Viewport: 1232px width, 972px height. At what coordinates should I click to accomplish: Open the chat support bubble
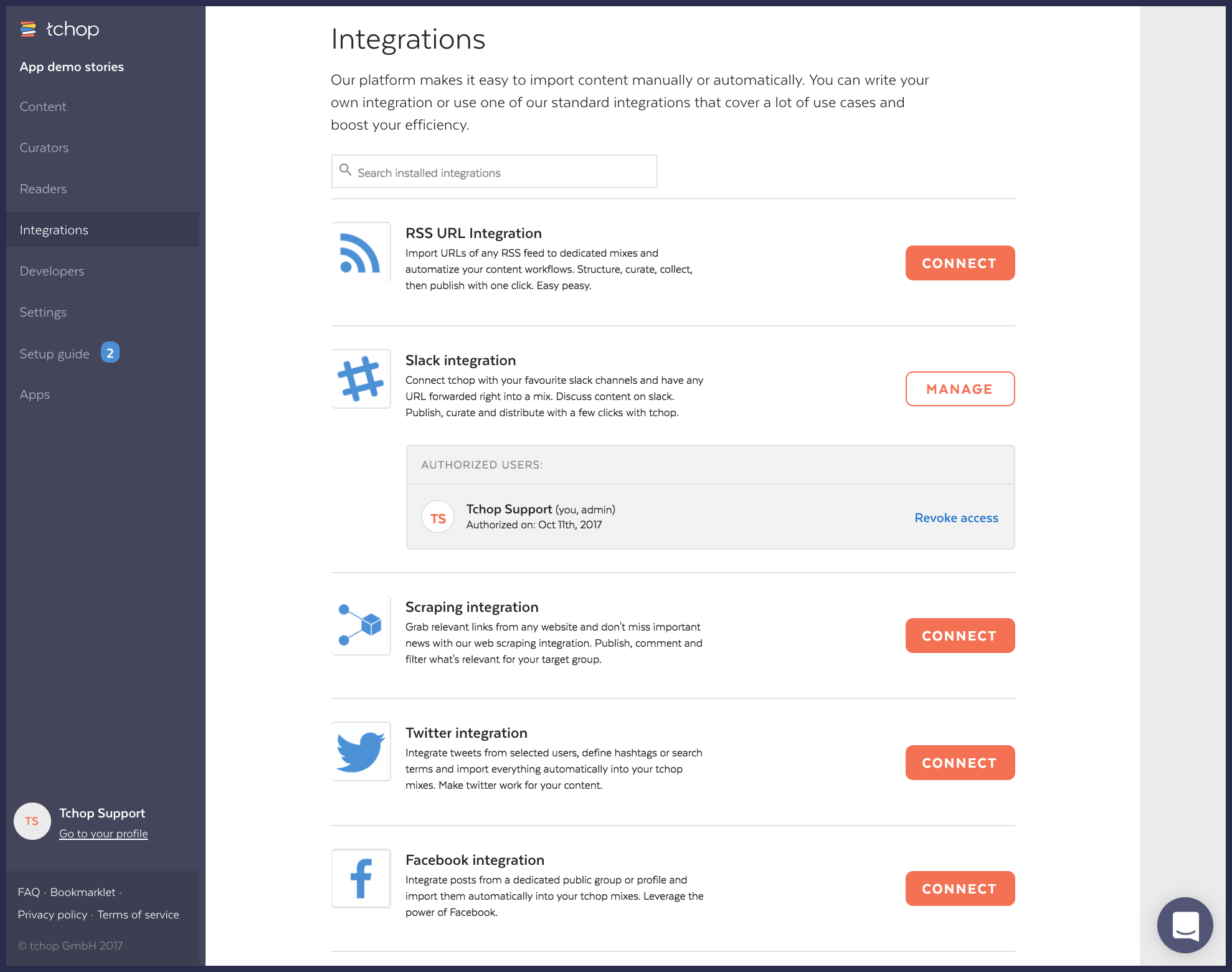coord(1185,925)
